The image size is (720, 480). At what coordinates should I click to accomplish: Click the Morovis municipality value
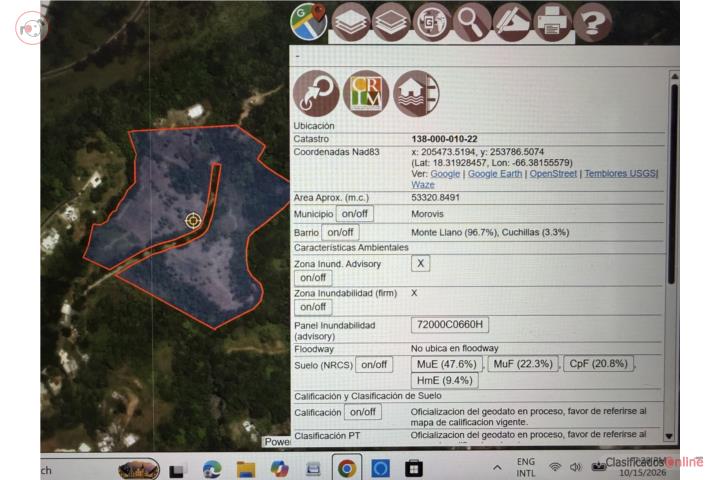[428, 214]
